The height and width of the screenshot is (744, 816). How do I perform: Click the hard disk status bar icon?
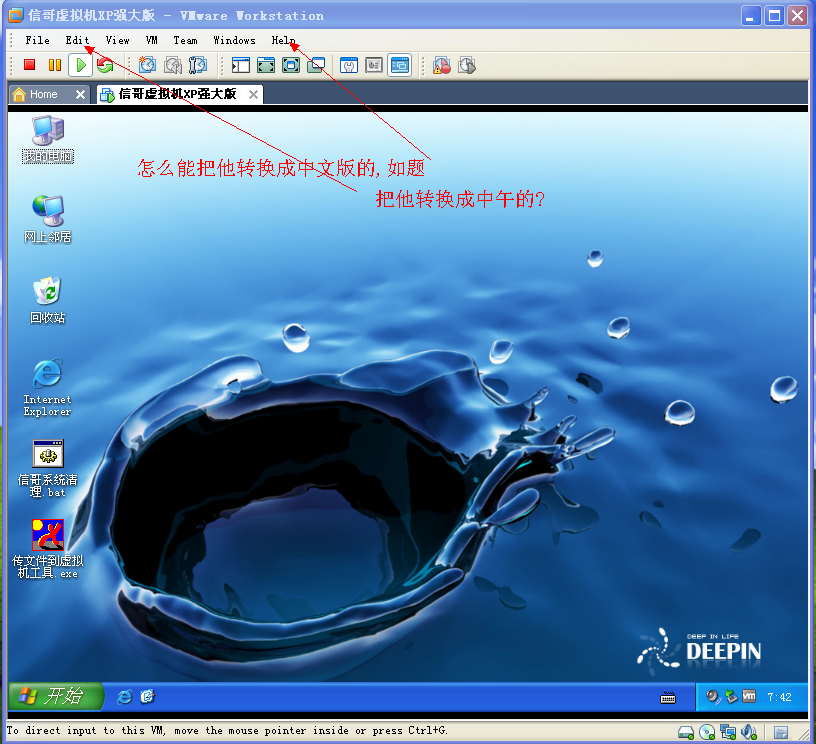pos(686,733)
